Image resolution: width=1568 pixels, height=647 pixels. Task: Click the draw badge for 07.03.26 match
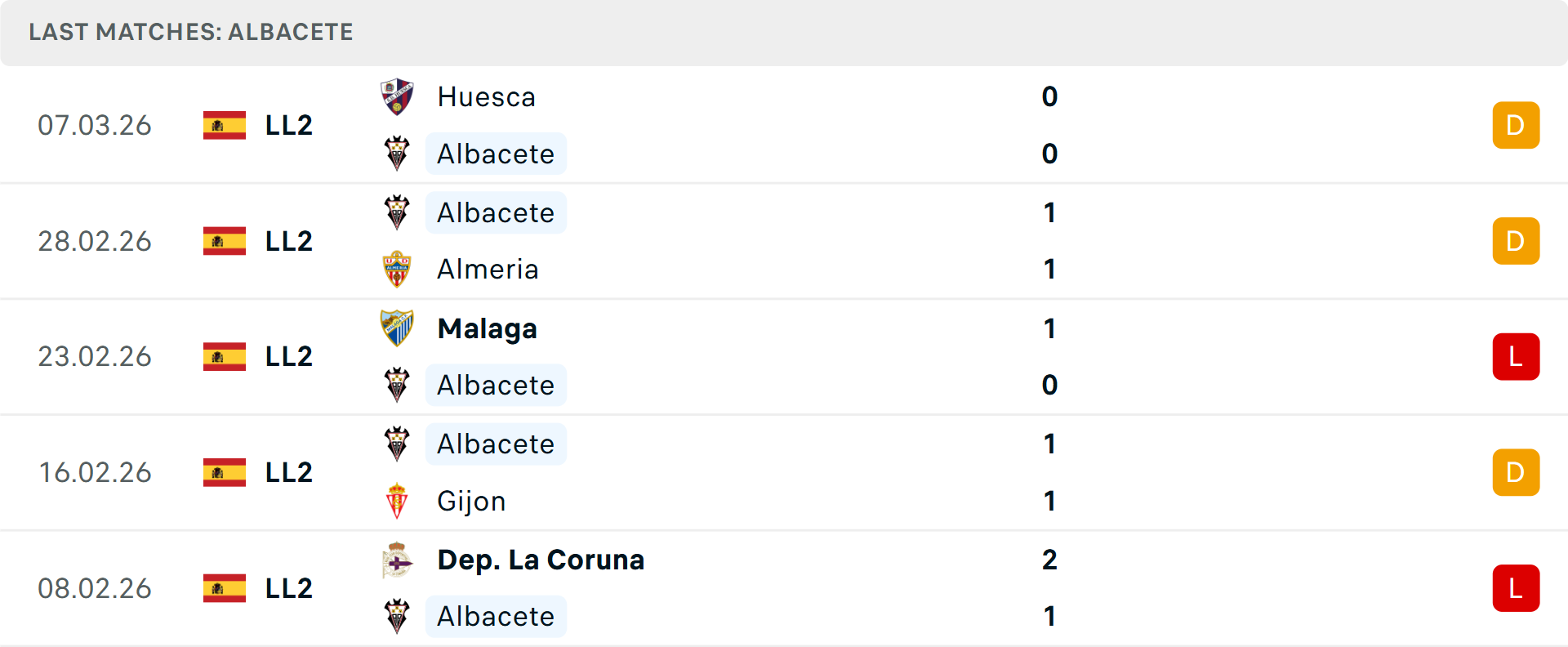click(1516, 125)
